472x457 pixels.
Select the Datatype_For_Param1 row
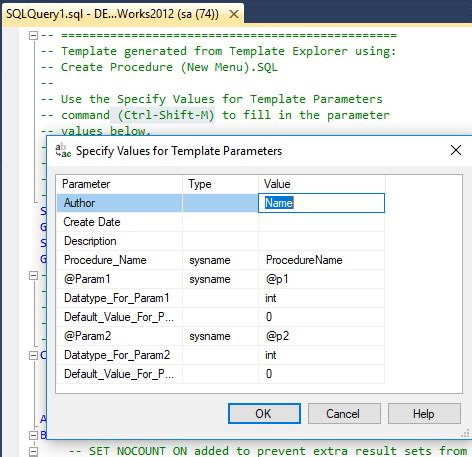pos(220,298)
